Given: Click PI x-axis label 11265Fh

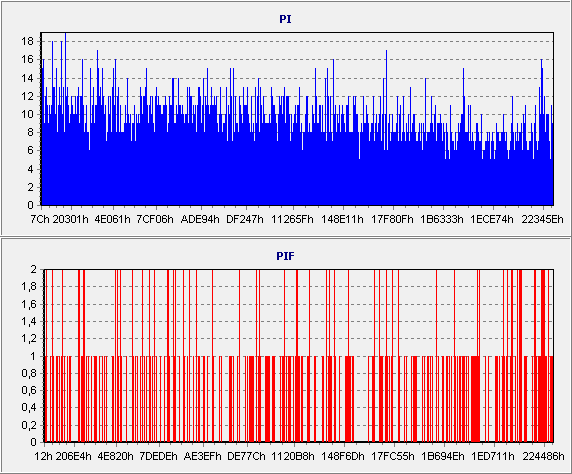Looking at the screenshot, I should (x=293, y=219).
